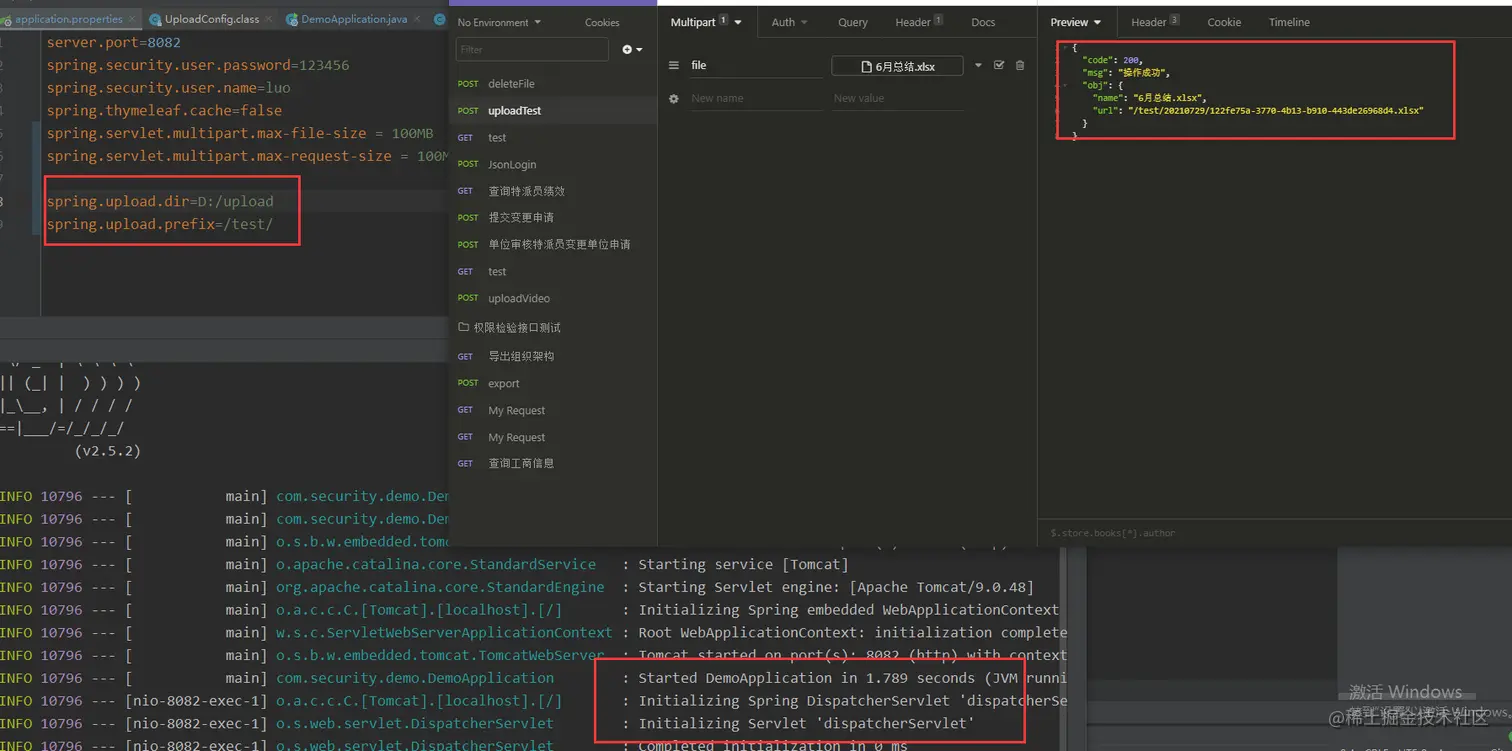The width and height of the screenshot is (1512, 751).
Task: Open the JsonLogin POST request
Action: [x=553, y=164]
